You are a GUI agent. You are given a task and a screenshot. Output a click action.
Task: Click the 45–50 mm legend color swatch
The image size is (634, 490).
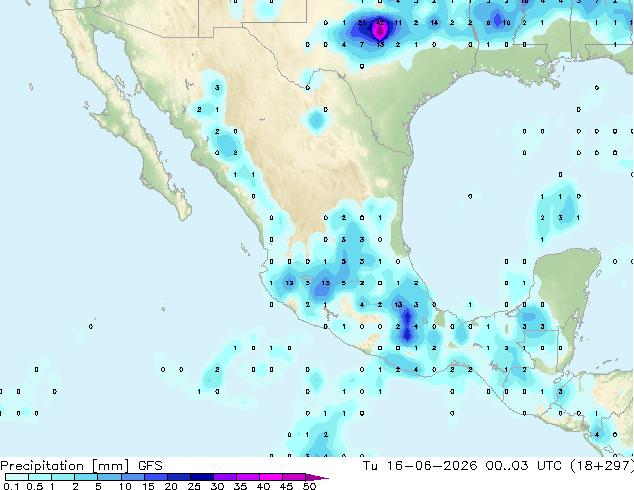click(294, 477)
